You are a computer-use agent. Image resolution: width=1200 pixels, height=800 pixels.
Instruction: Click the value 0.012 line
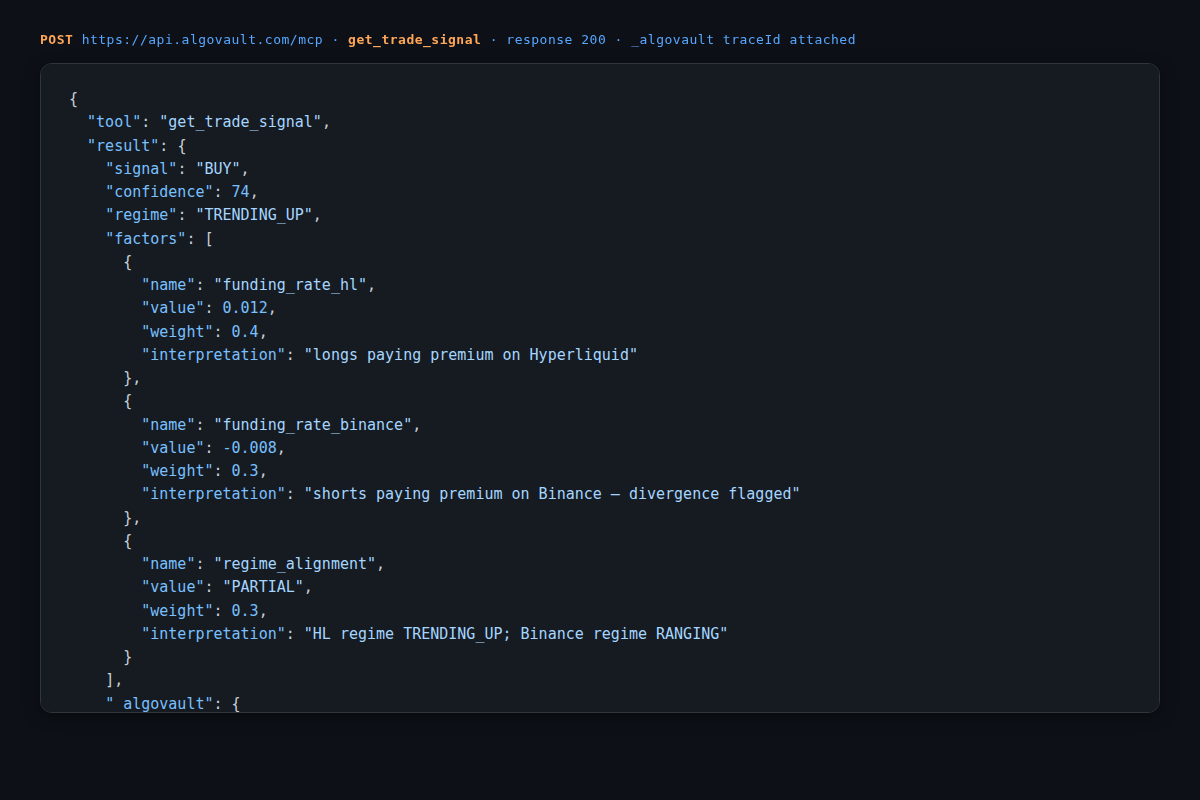coord(209,308)
